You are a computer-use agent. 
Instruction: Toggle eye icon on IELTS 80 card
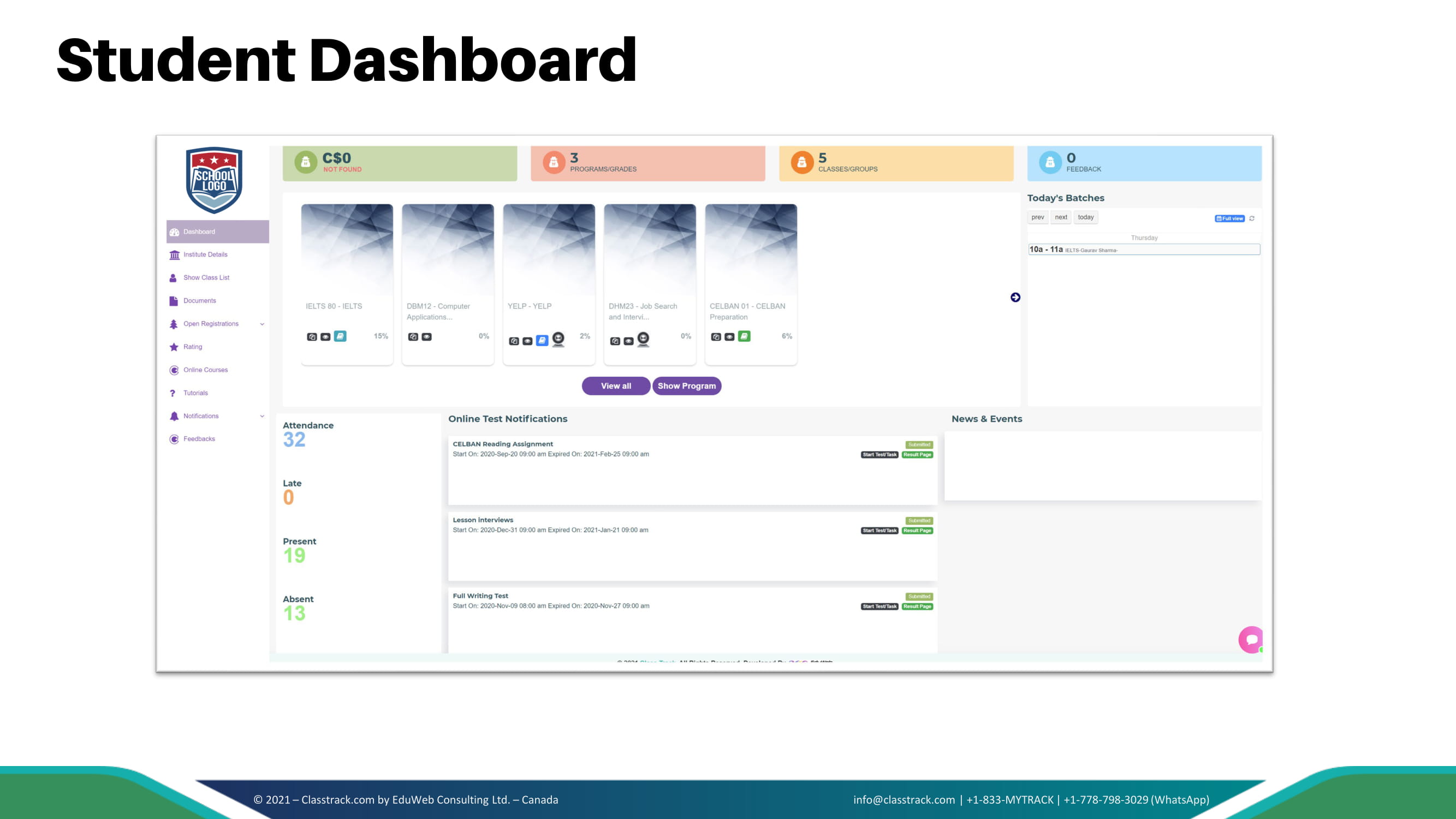[x=325, y=337]
